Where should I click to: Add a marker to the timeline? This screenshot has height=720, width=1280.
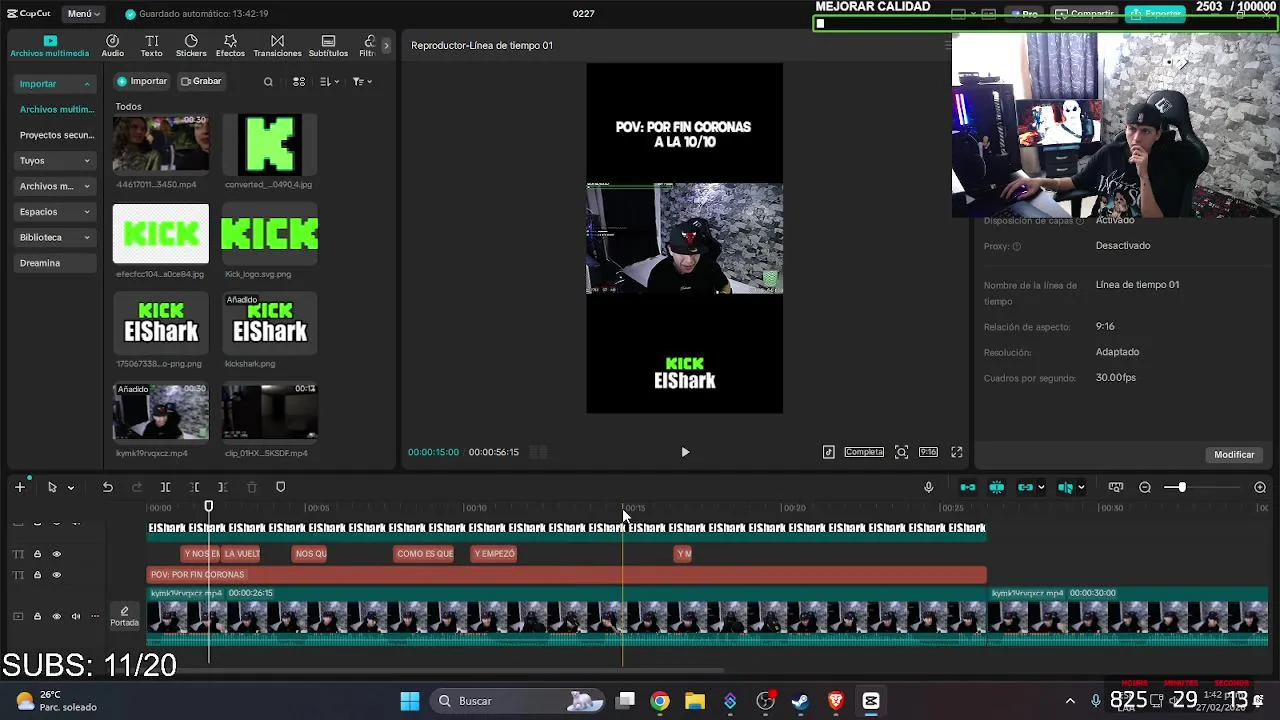pos(280,487)
